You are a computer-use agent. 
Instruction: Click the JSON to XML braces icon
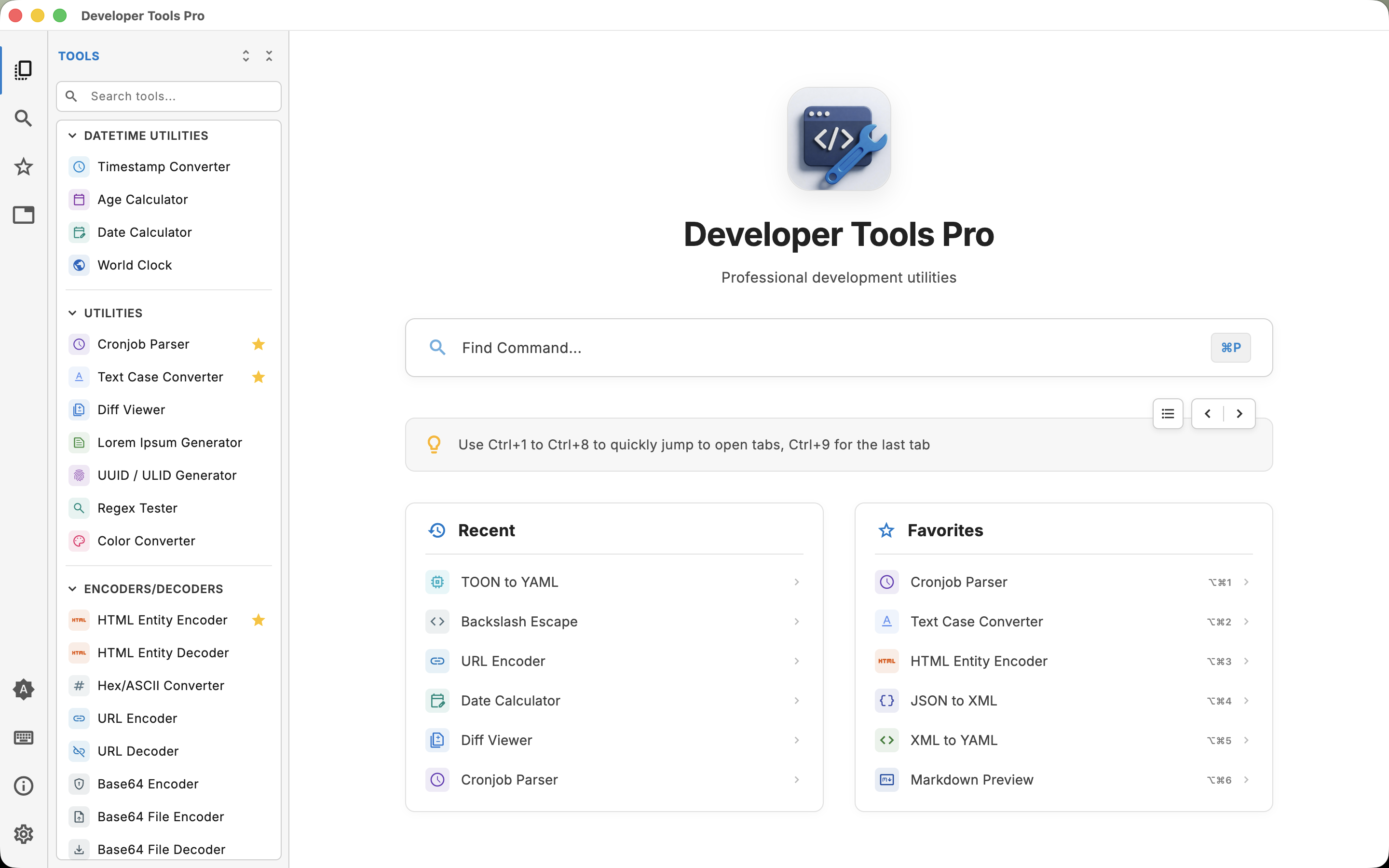click(887, 700)
